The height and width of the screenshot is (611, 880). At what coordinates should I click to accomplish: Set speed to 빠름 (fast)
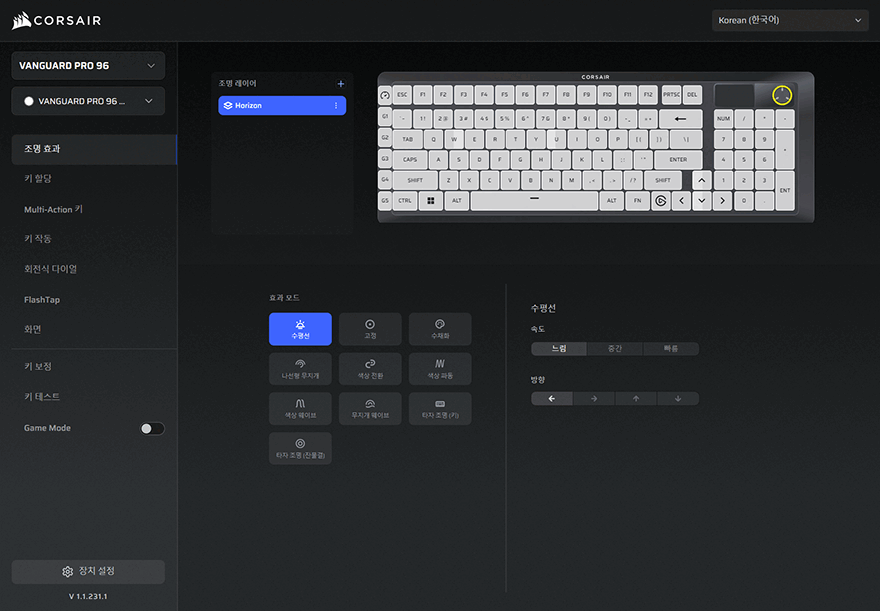(671, 348)
